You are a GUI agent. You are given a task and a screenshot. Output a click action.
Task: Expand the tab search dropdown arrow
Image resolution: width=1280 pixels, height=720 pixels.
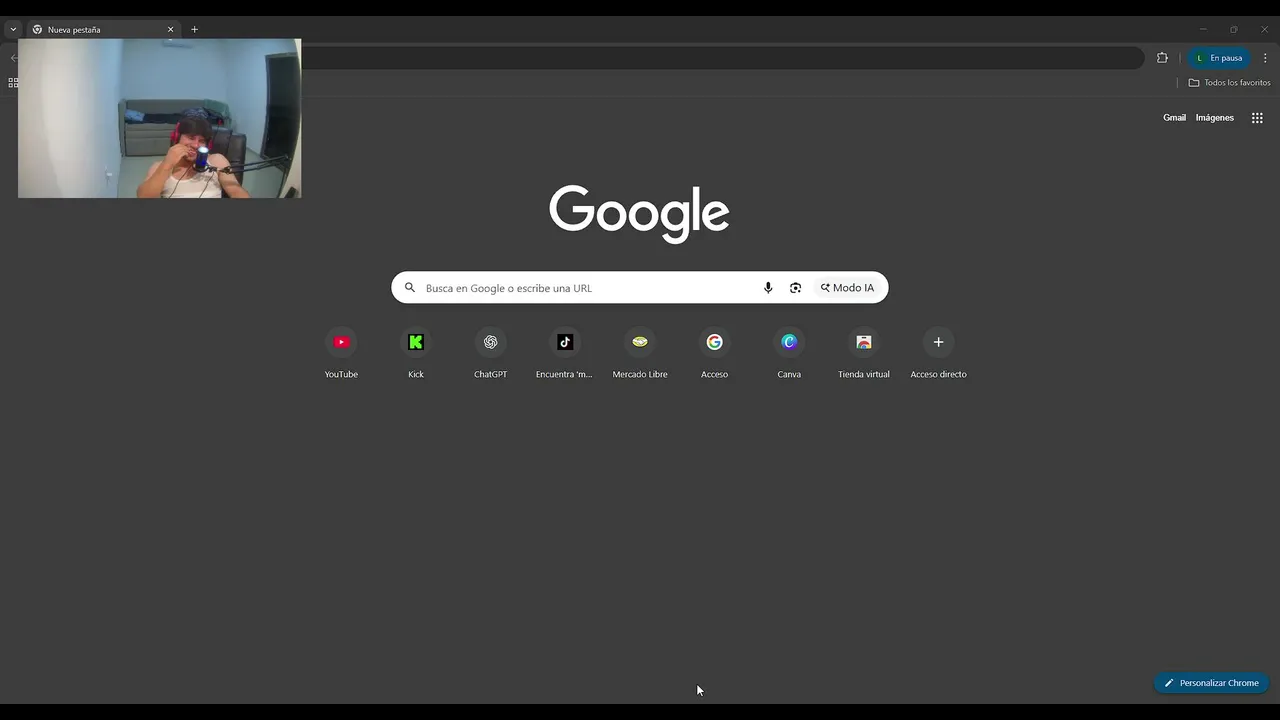click(x=12, y=30)
